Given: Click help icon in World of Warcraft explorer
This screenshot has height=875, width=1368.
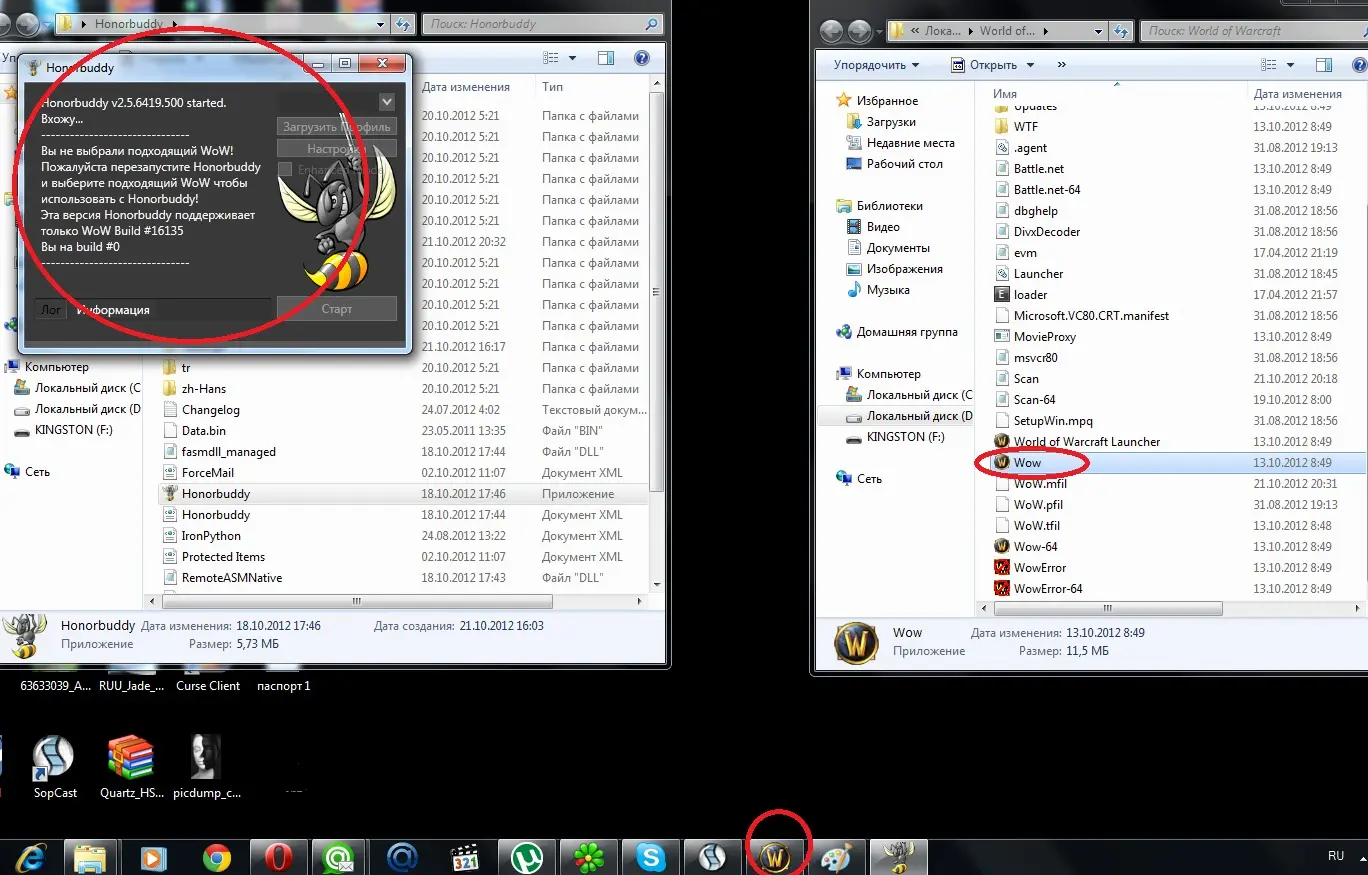Looking at the screenshot, I should 1358,65.
